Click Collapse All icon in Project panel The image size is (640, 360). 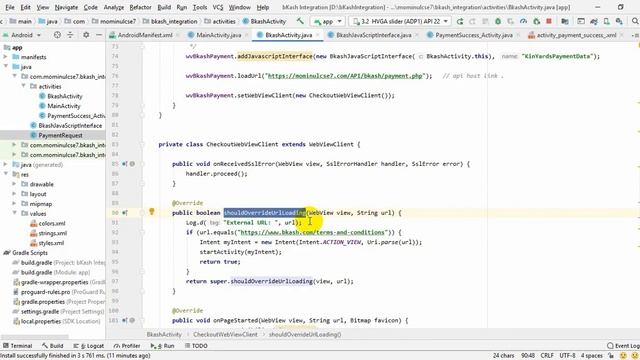pos(70,35)
